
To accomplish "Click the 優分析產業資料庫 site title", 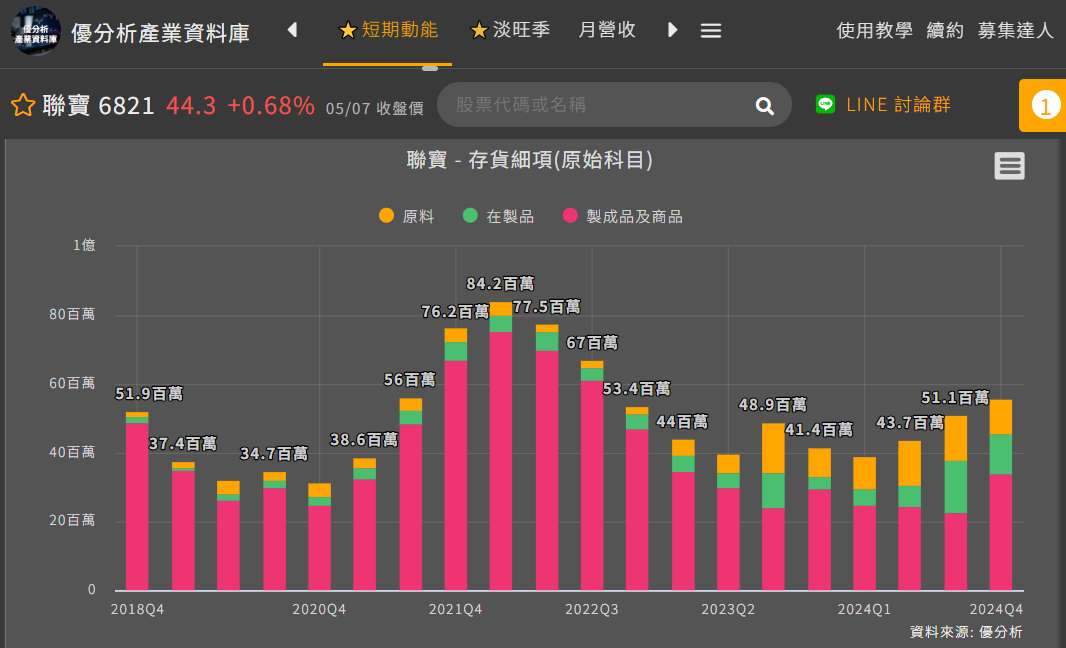I will tap(160, 33).
